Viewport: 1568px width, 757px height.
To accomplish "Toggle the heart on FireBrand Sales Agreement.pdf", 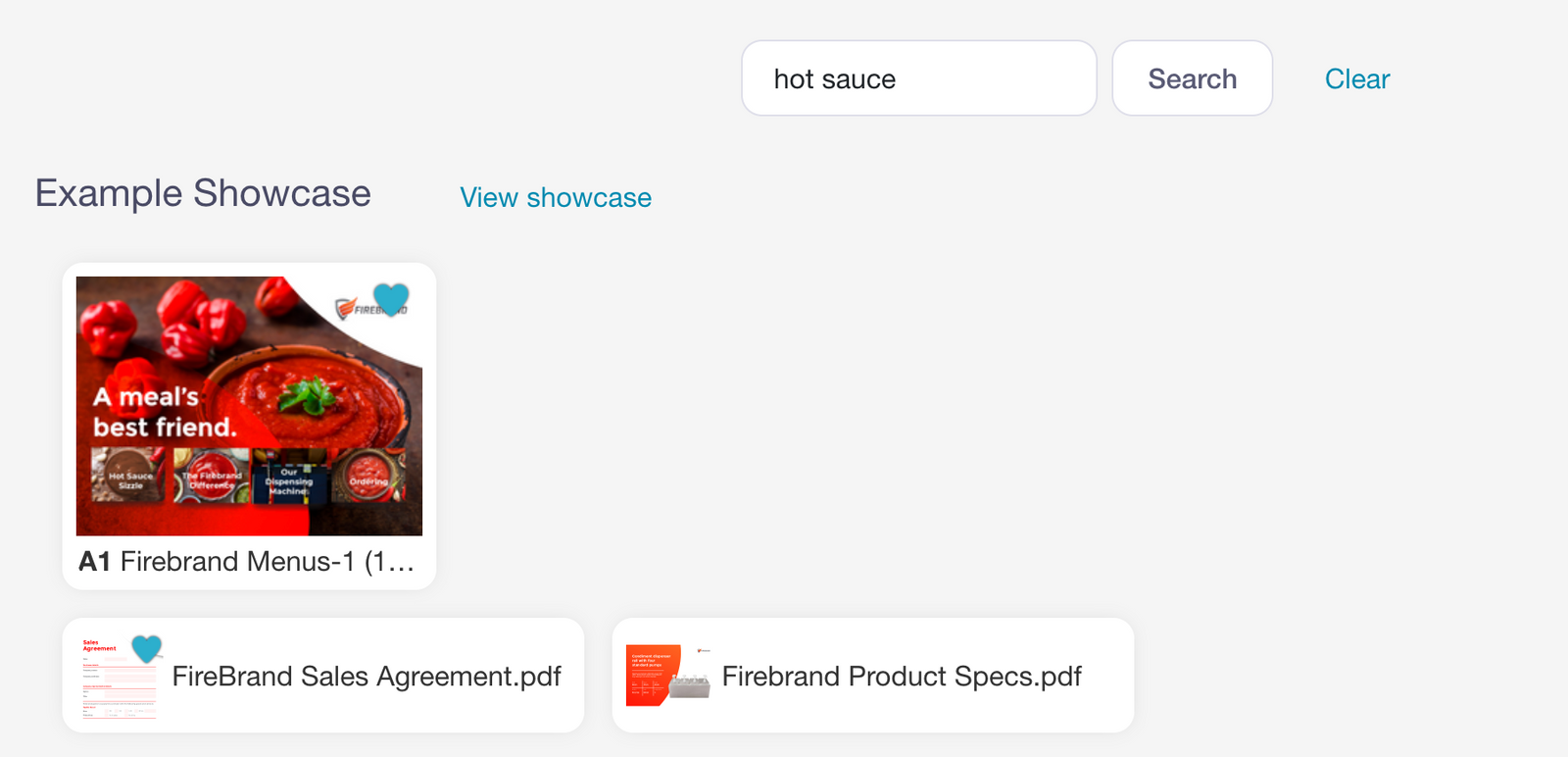I will (147, 648).
